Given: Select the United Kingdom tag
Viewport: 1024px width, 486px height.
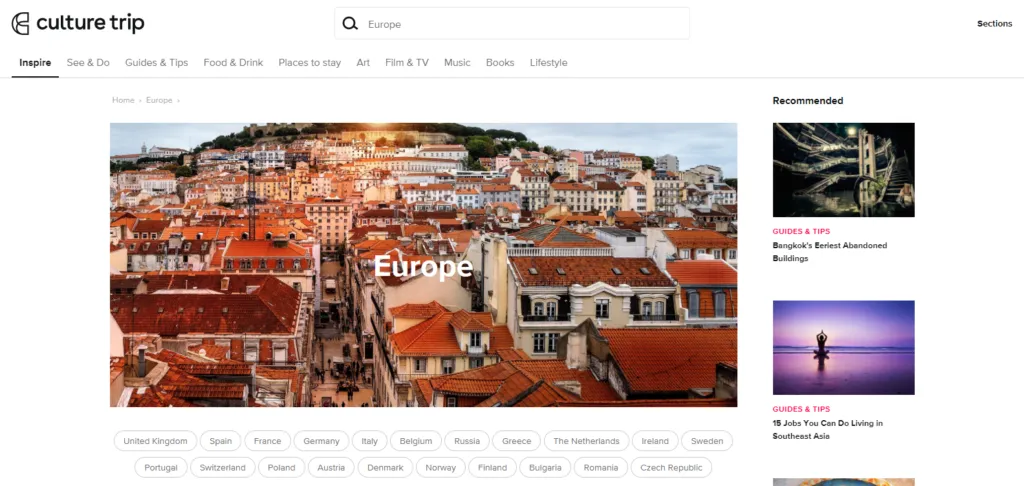Looking at the screenshot, I should point(155,441).
